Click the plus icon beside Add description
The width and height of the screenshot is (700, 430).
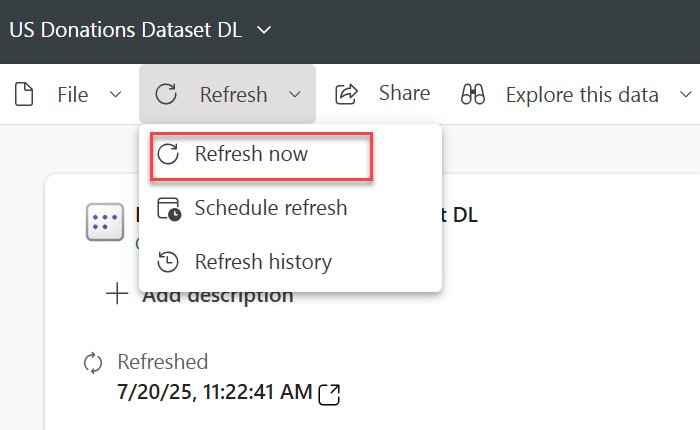pyautogui.click(x=117, y=294)
